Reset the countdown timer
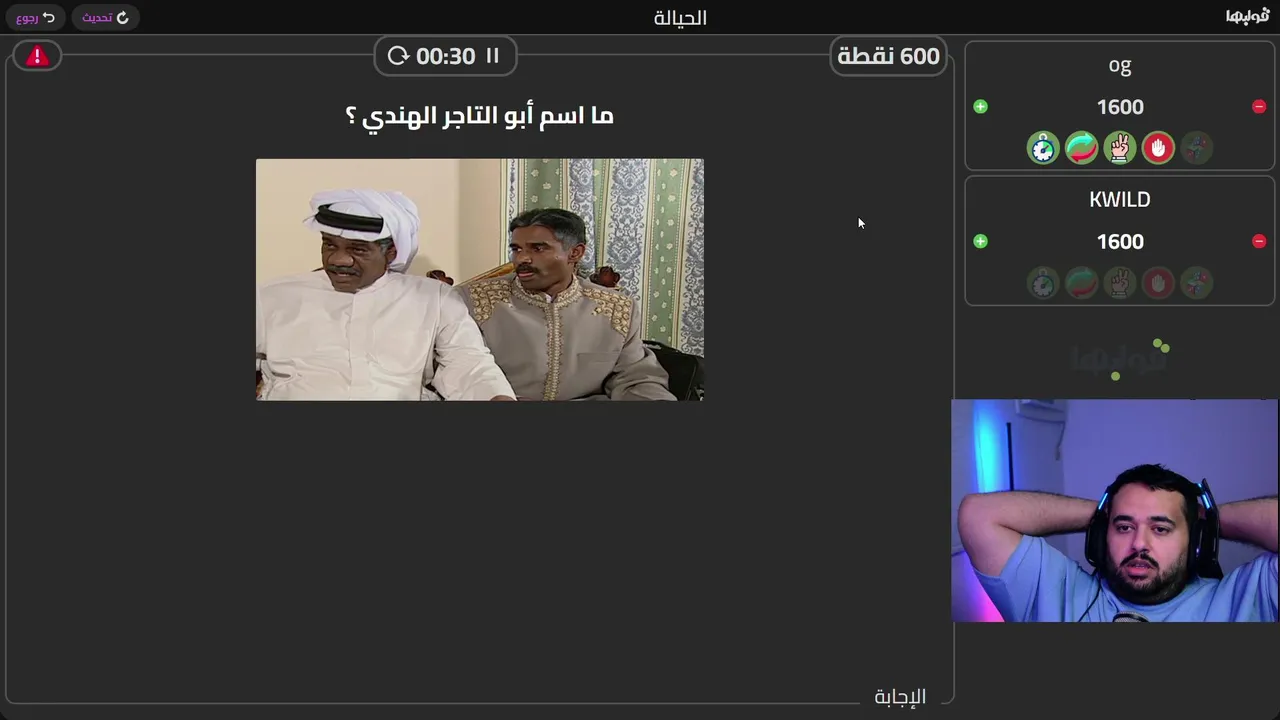The height and width of the screenshot is (720, 1280). click(x=398, y=56)
